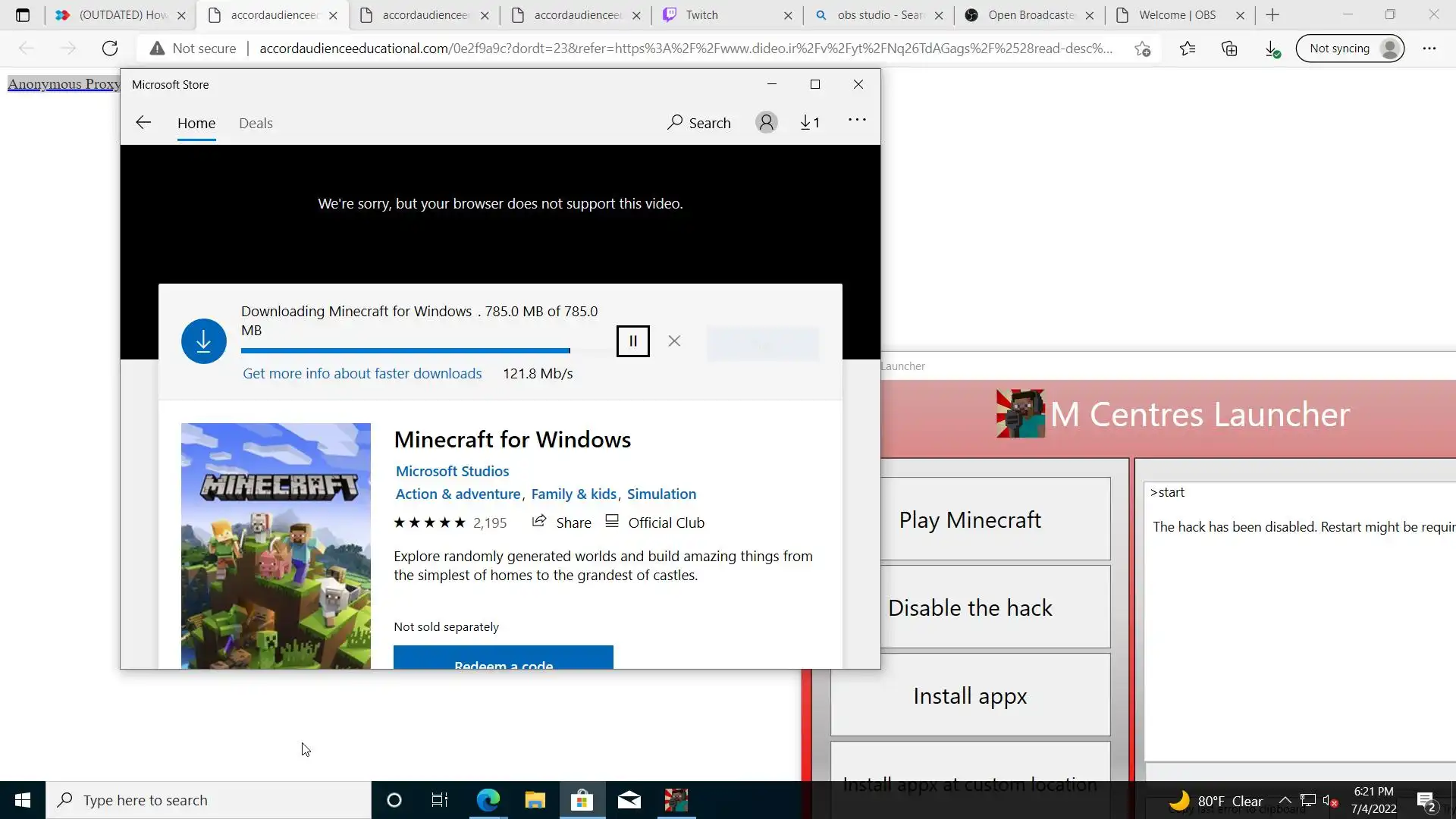Pause the Minecraft download
This screenshot has width=1456, height=819.
632,341
